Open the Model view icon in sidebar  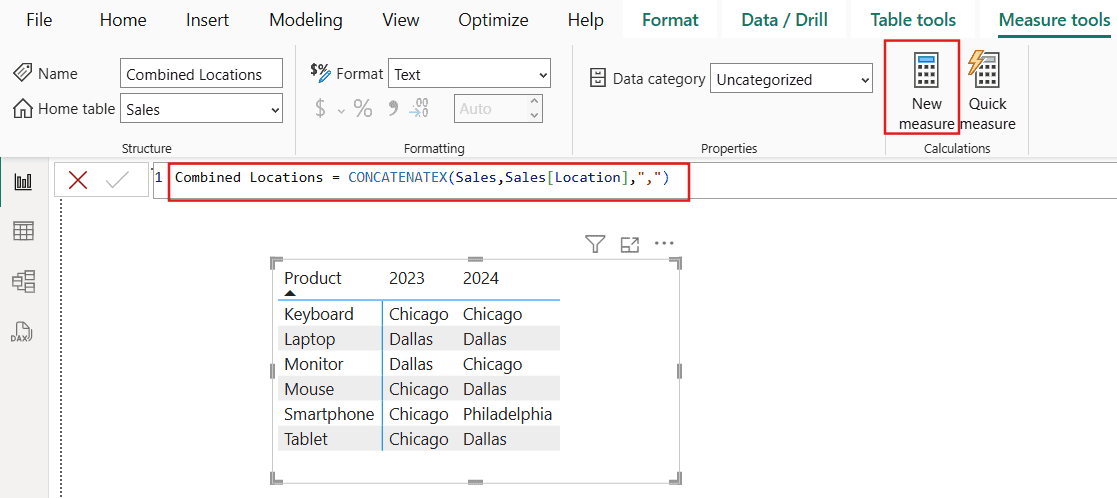point(24,281)
